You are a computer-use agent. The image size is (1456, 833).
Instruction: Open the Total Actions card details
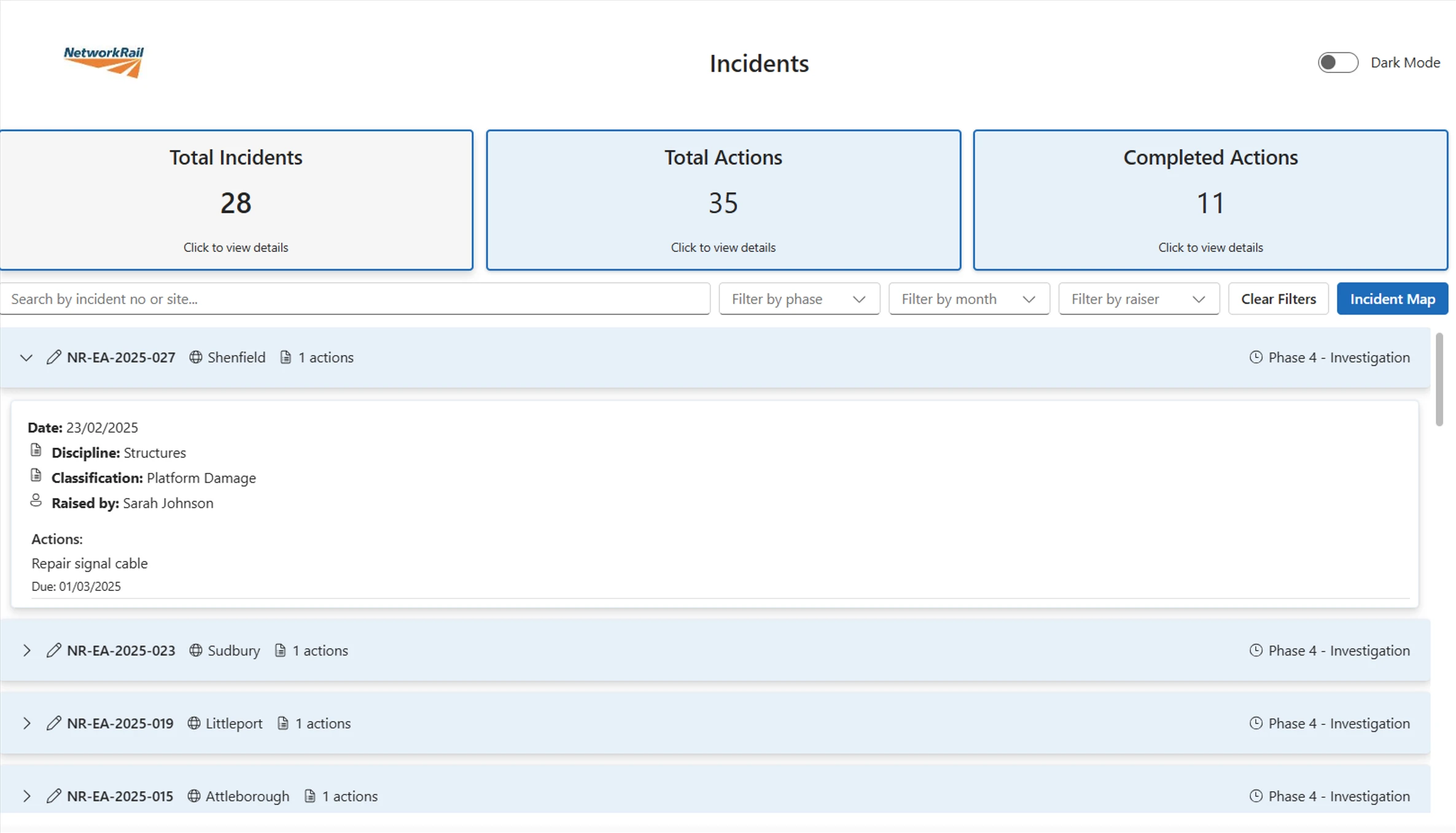pos(723,200)
